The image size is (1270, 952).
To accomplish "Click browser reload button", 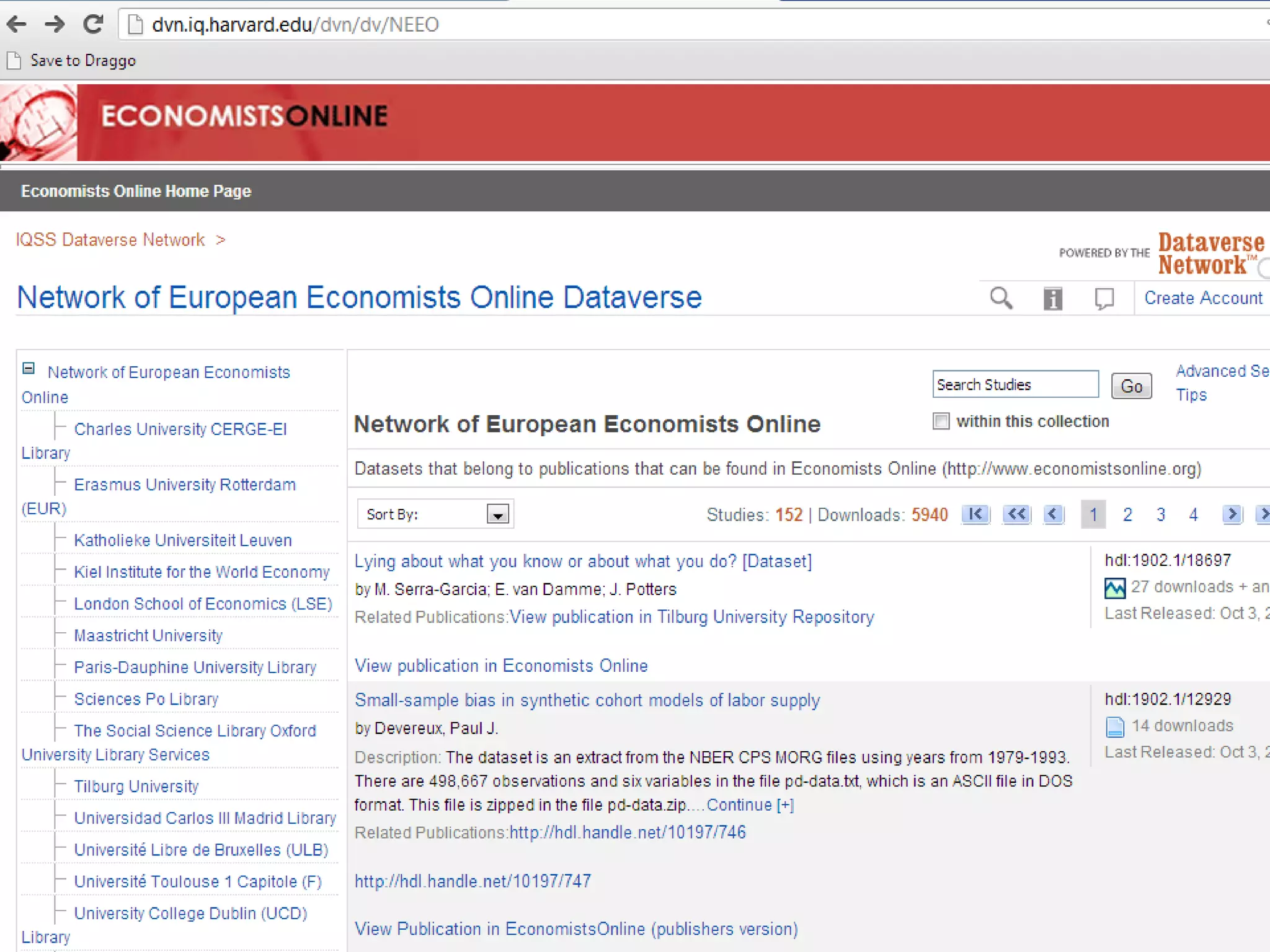I will click(x=93, y=25).
